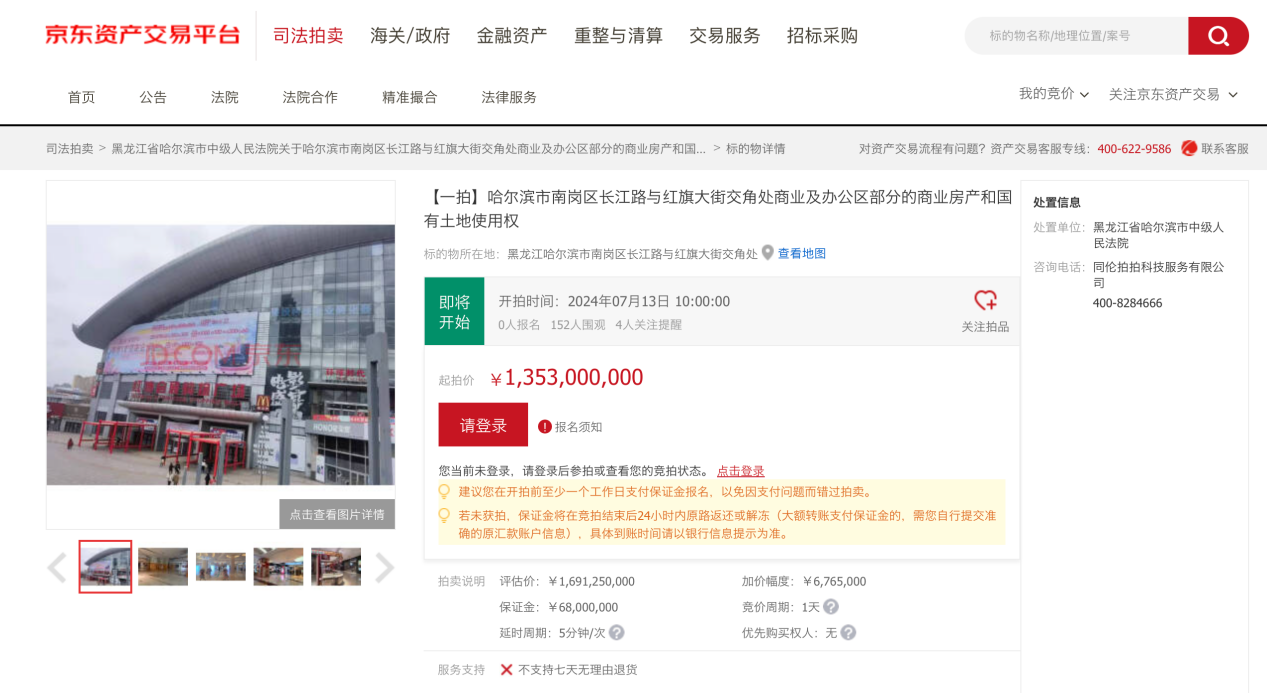Image resolution: width=1267 pixels, height=693 pixels.
Task: Click the 查看地图 link
Action: coord(801,254)
